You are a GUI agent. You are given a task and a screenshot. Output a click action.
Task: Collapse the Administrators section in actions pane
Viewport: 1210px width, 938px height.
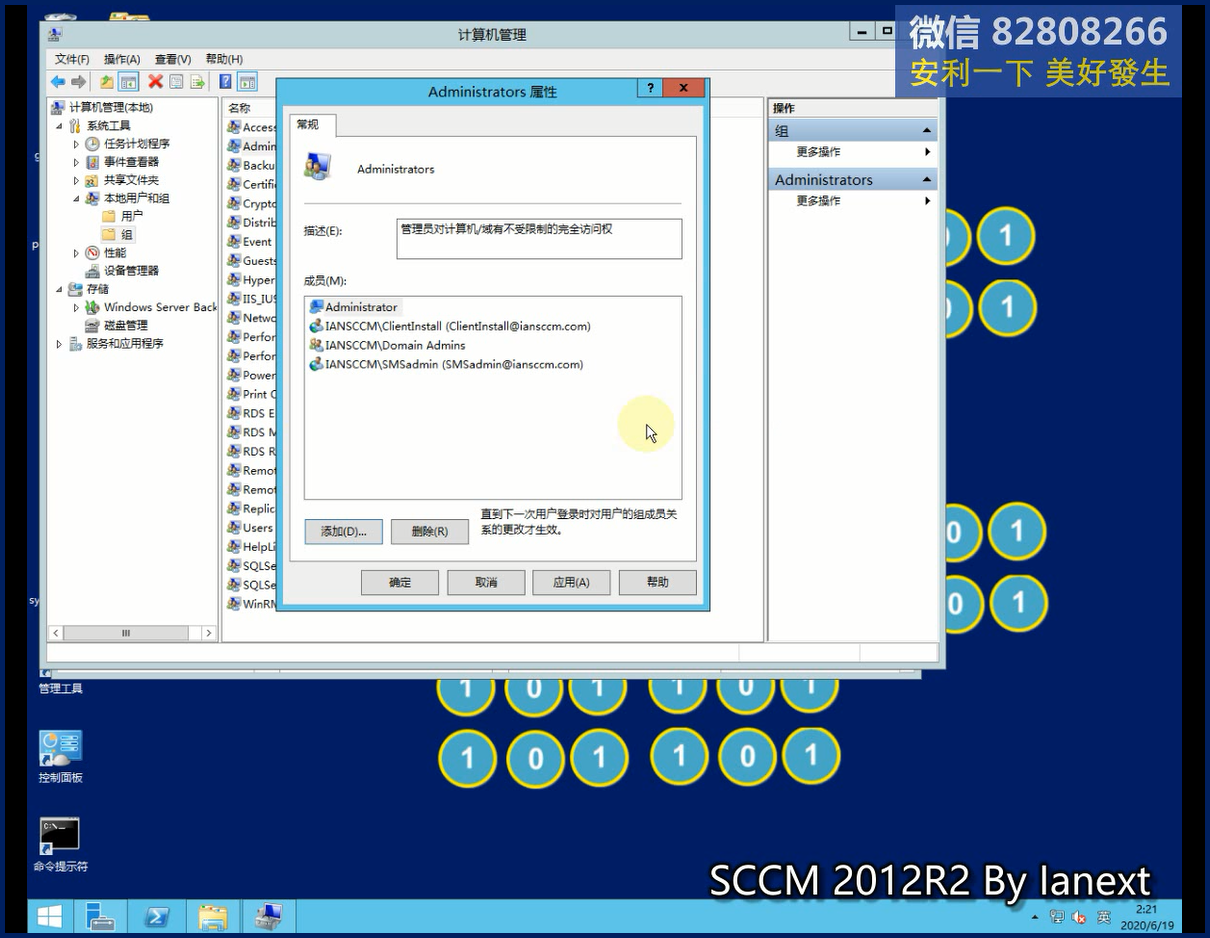(x=927, y=180)
